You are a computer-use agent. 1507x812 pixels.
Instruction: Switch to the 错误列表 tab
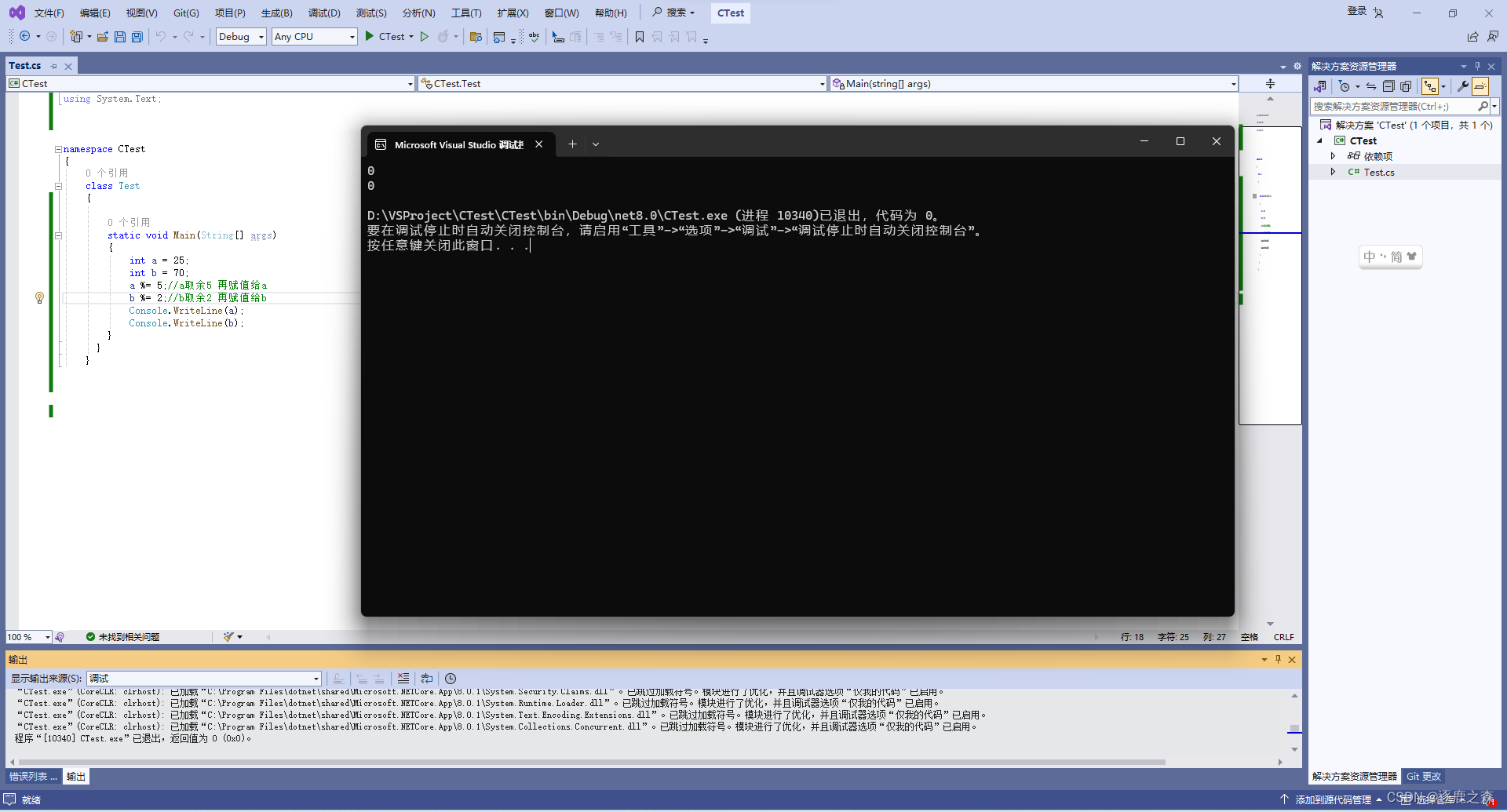(x=33, y=777)
